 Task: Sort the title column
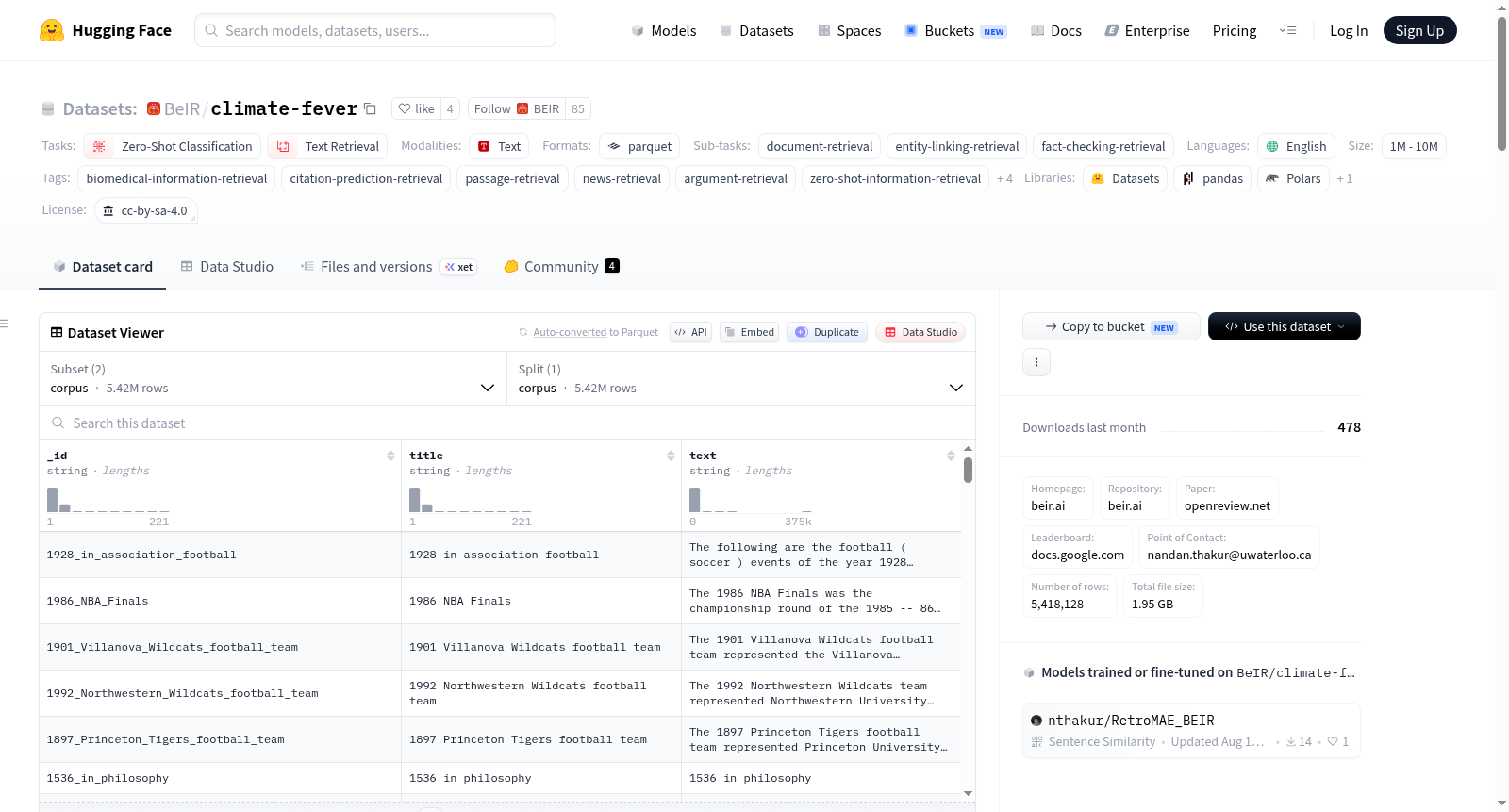coord(671,456)
